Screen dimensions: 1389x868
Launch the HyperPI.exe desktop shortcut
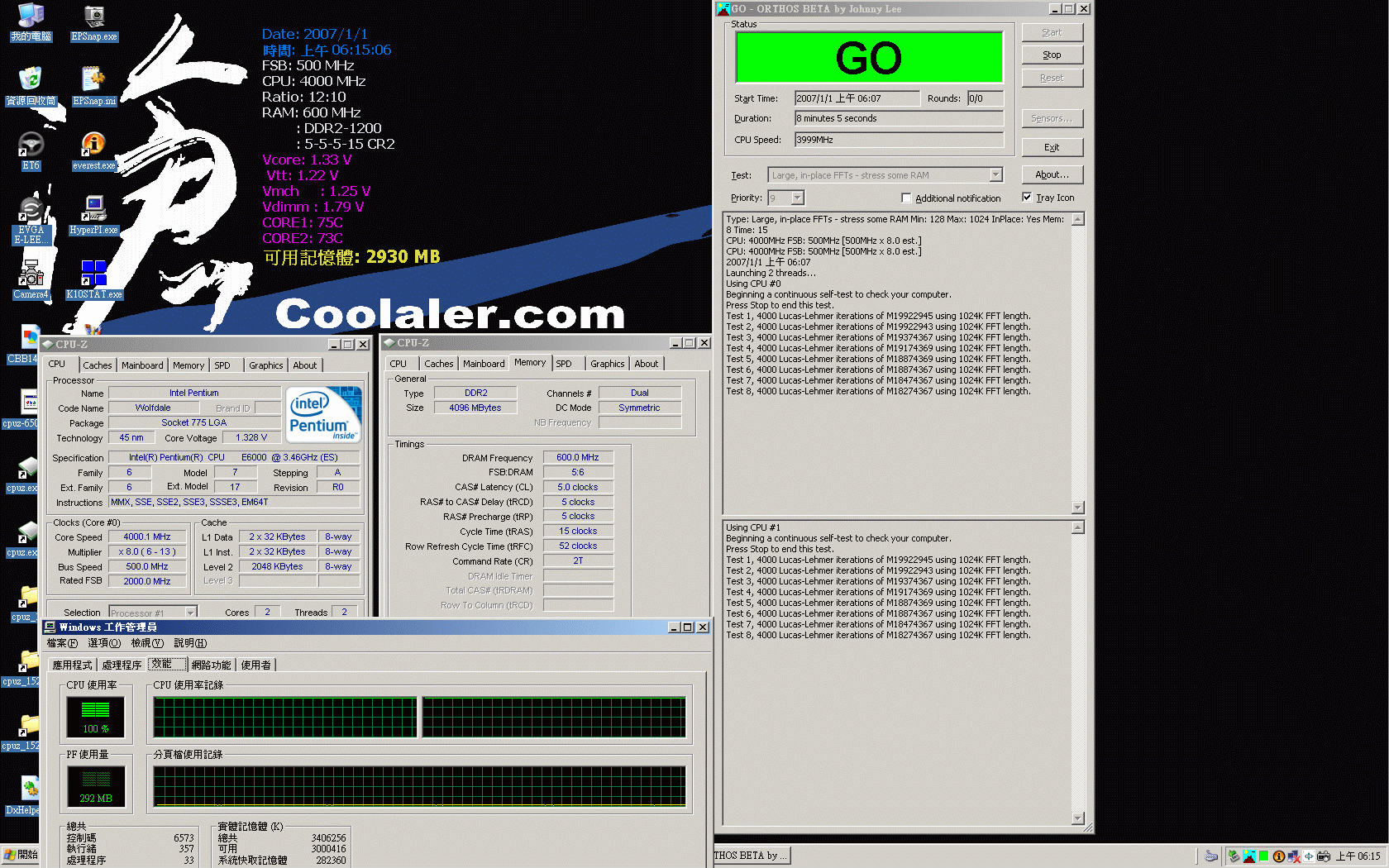93,216
